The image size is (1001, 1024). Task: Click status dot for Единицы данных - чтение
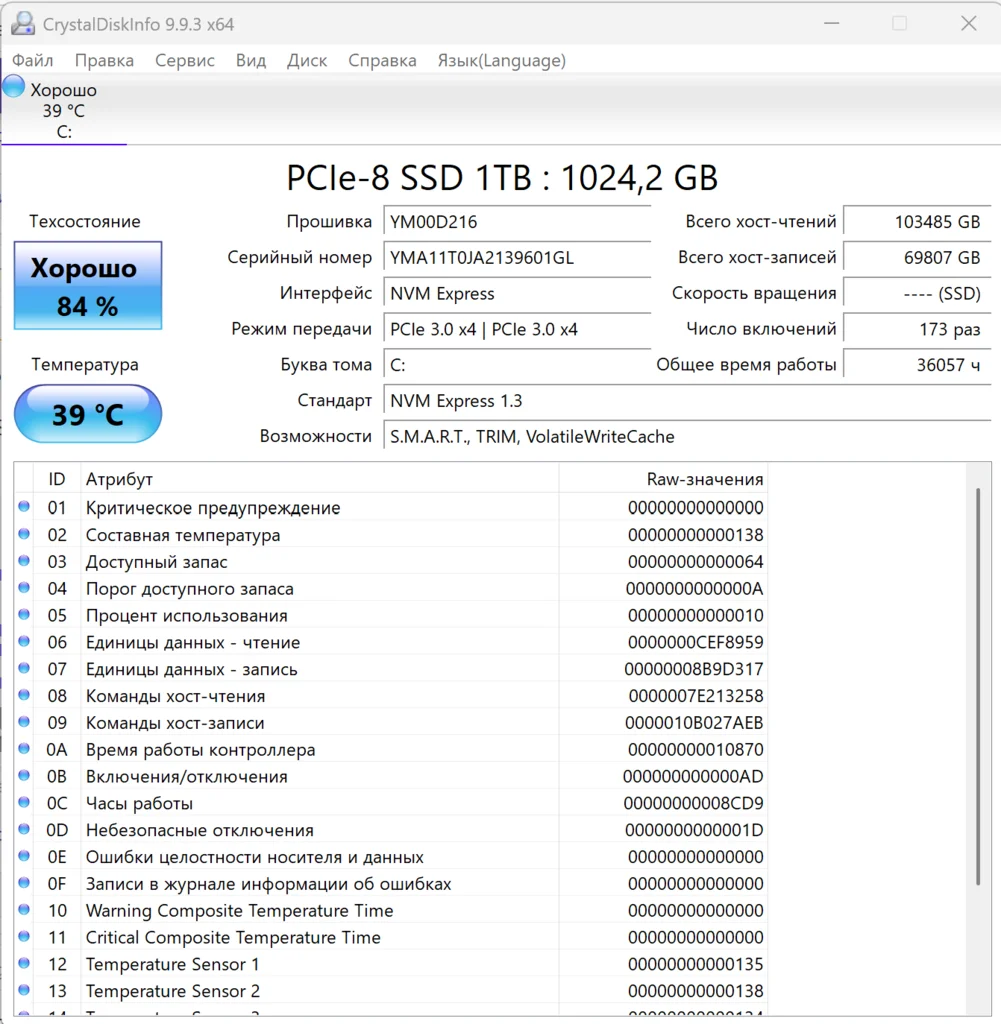pyautogui.click(x=24, y=641)
